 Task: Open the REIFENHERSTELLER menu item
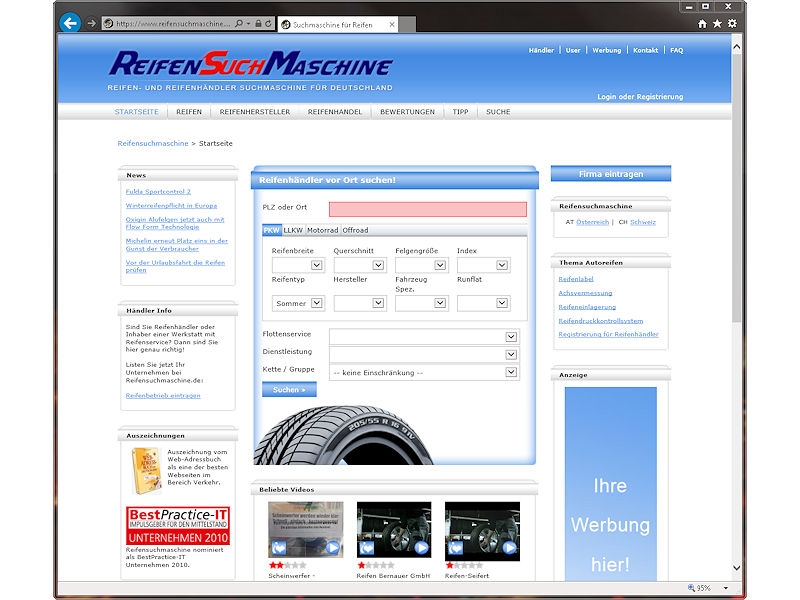(255, 112)
